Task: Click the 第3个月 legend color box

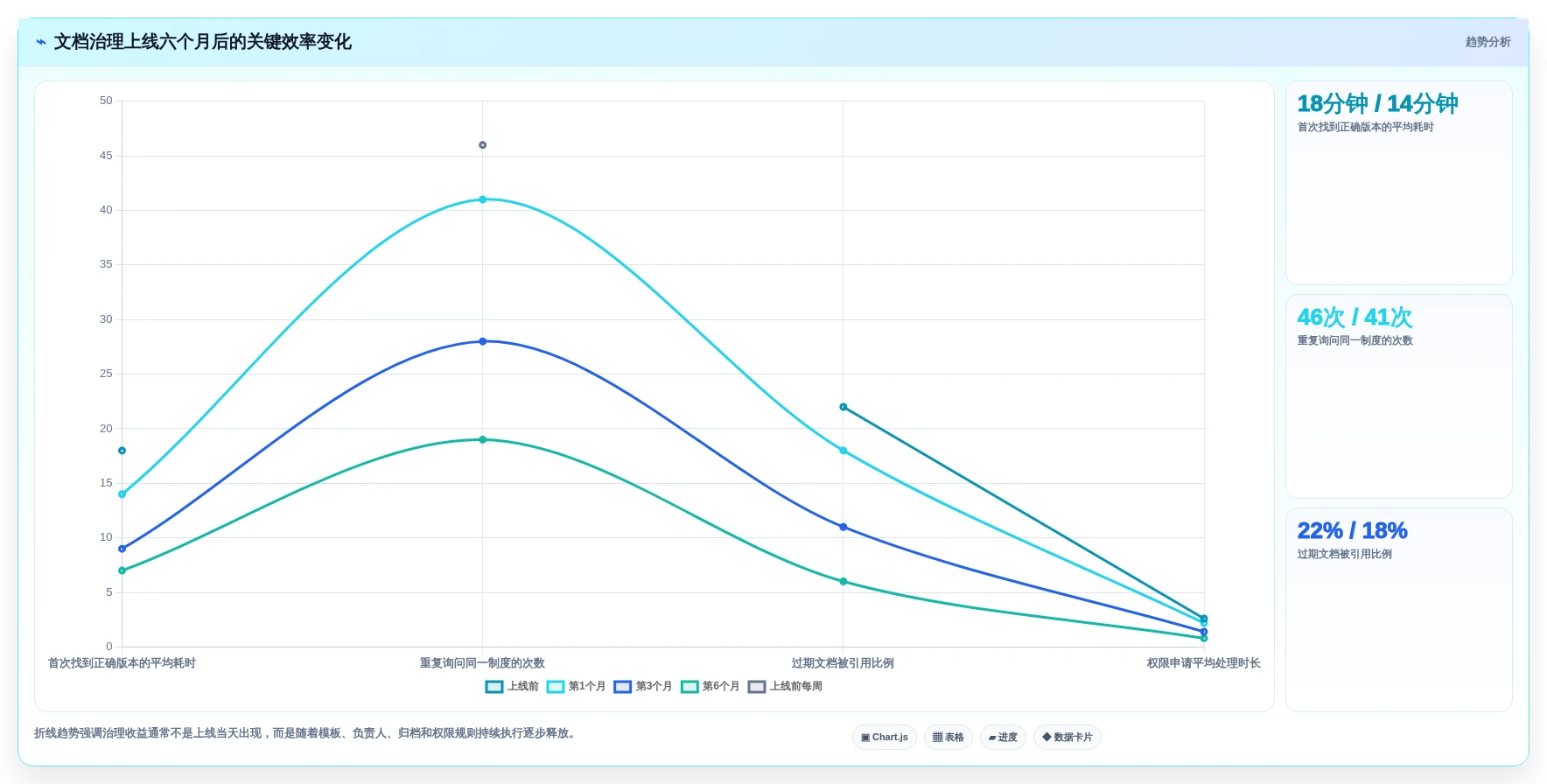Action: click(623, 687)
